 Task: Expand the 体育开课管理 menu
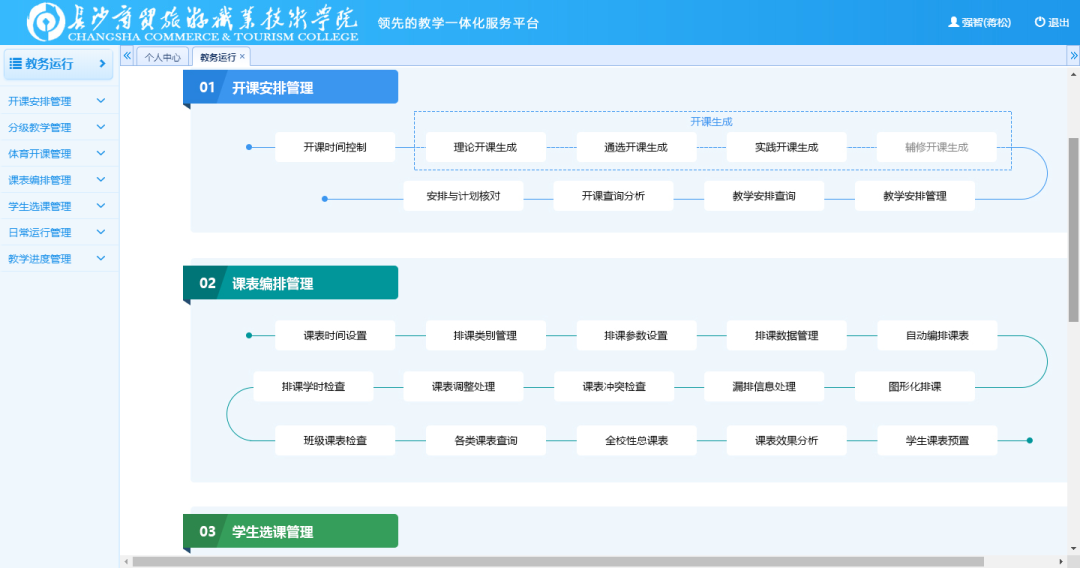coord(100,154)
